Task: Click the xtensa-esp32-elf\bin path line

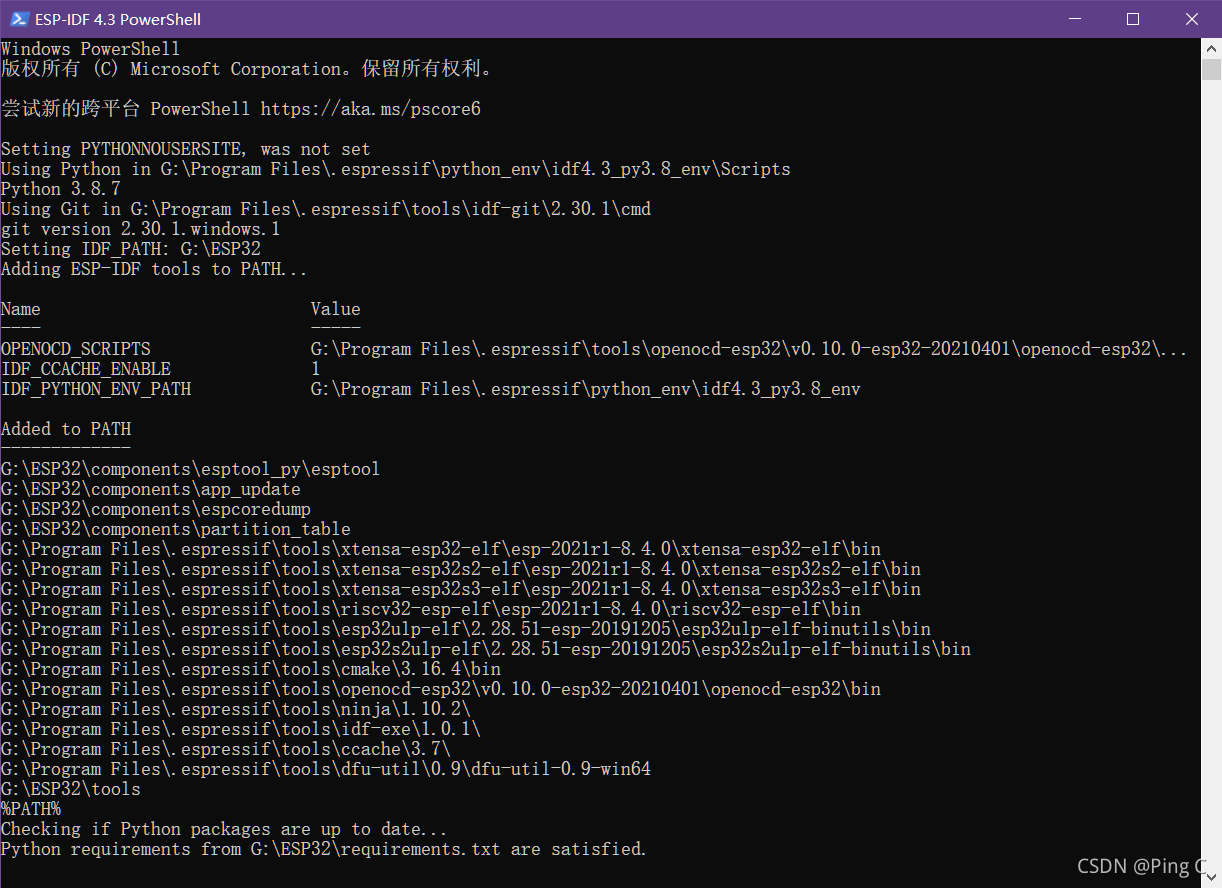Action: [441, 549]
